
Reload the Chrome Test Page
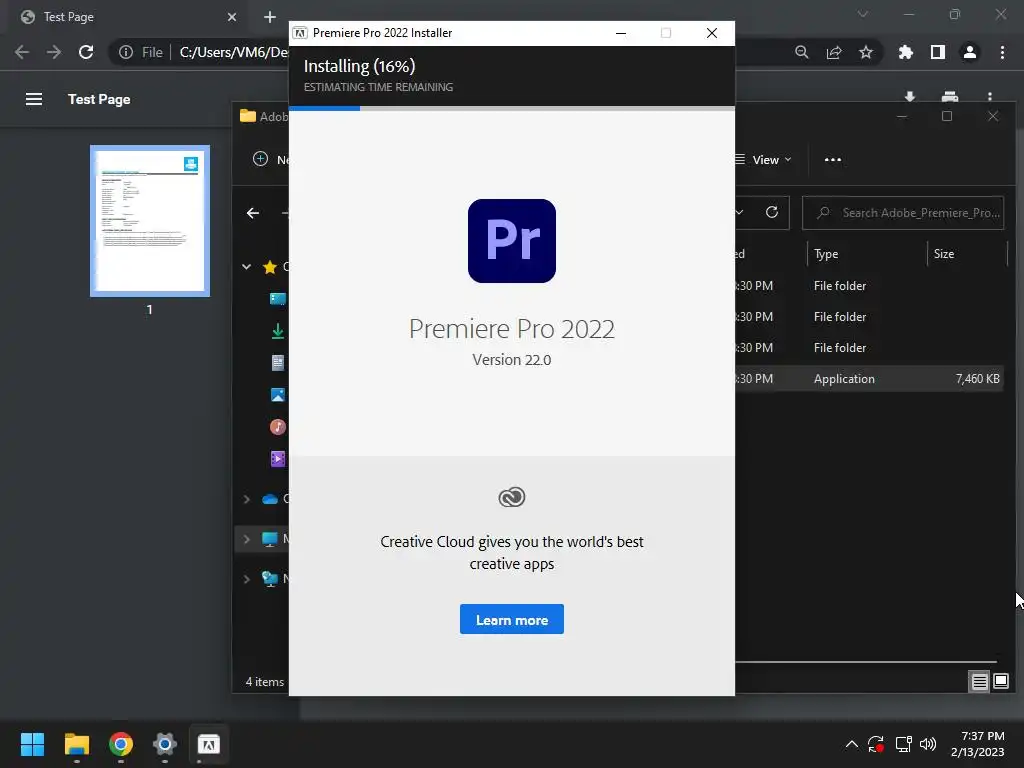86,52
